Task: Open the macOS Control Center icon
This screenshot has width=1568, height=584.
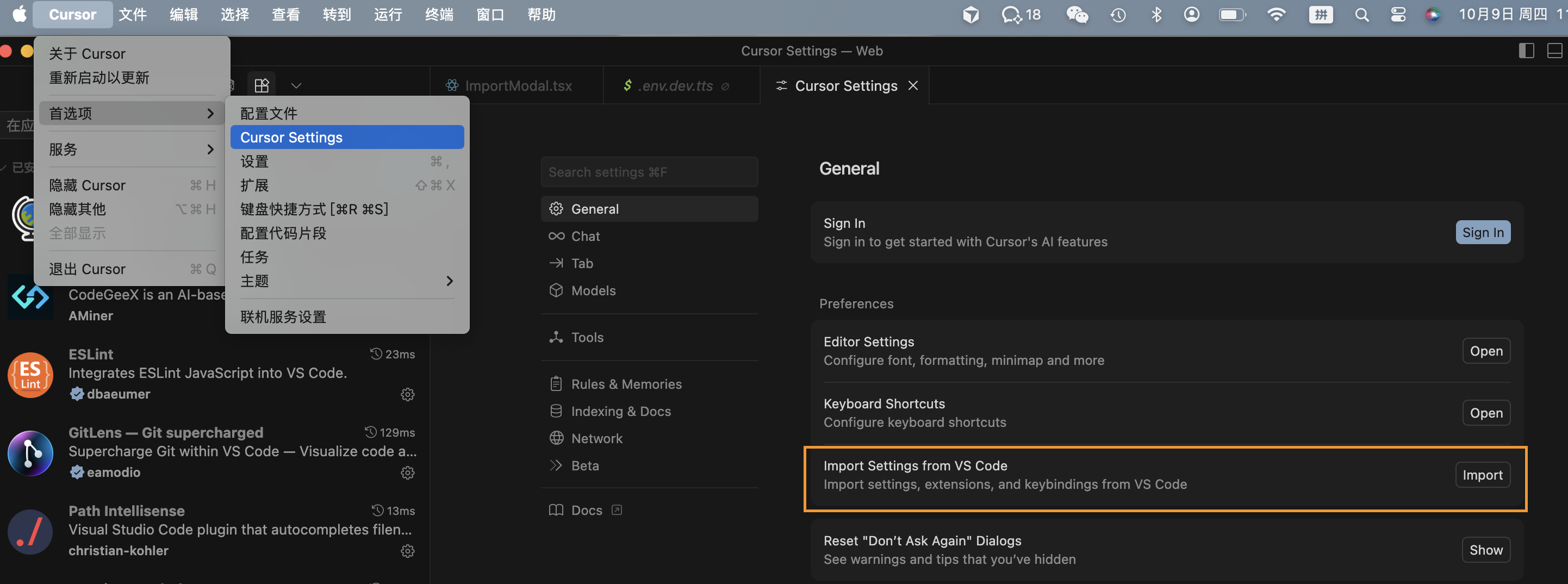Action: coord(1398,15)
